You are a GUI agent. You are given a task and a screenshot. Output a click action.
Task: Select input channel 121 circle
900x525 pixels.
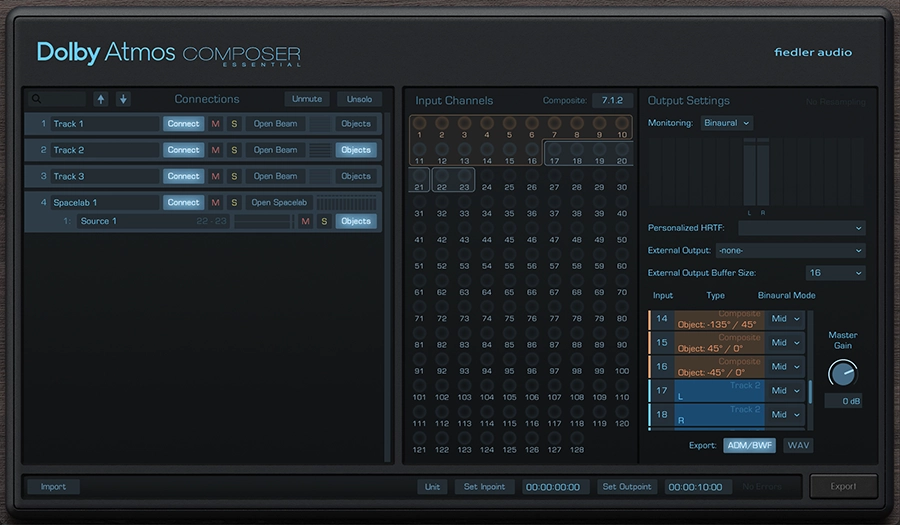(x=420, y=438)
